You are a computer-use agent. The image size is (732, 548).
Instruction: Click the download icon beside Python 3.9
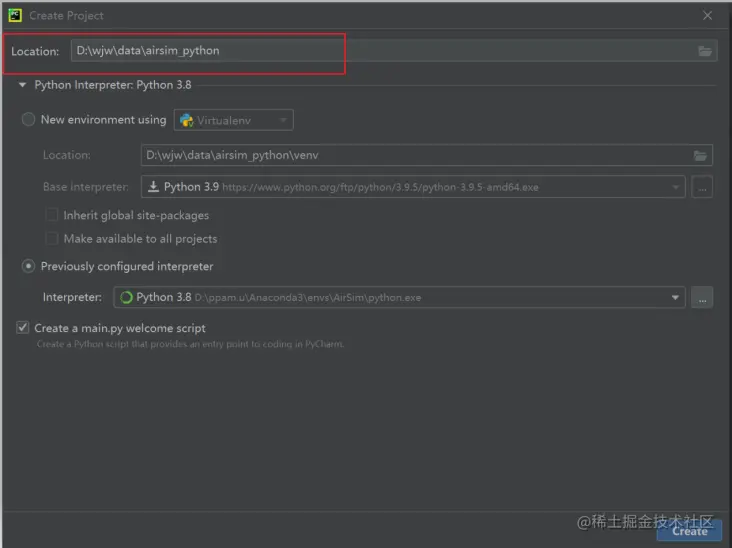(x=153, y=187)
